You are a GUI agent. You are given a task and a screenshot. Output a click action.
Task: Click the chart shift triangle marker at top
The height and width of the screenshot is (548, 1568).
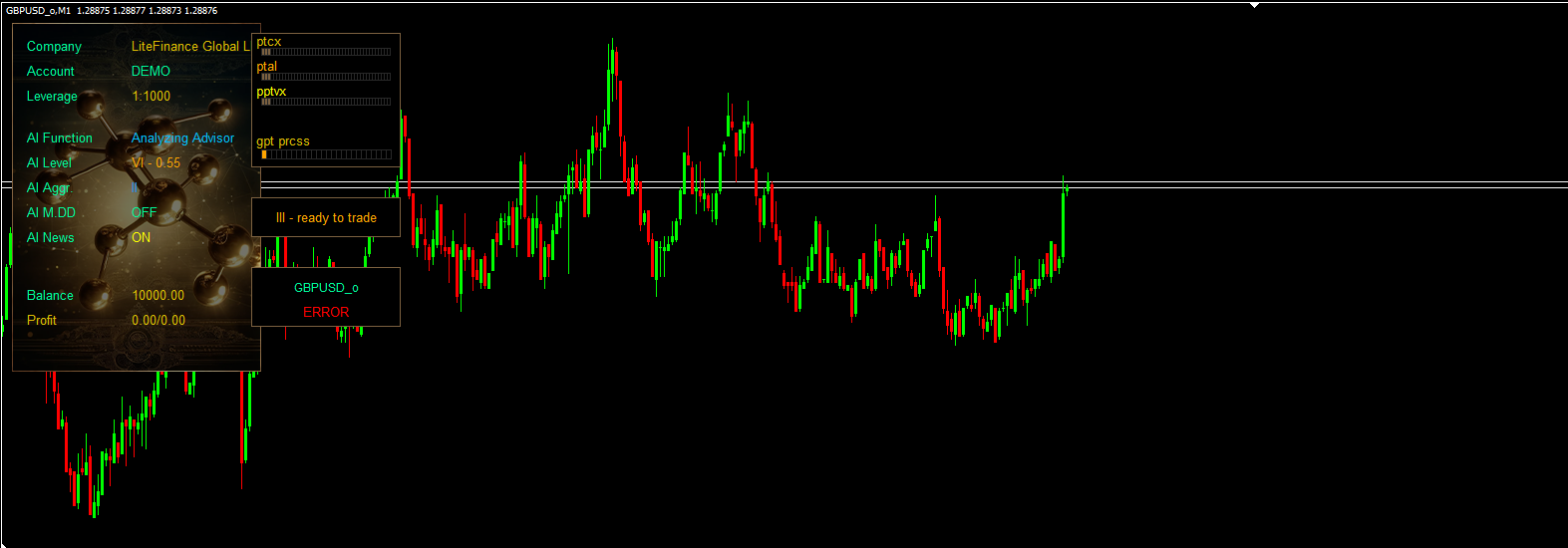click(x=1254, y=6)
